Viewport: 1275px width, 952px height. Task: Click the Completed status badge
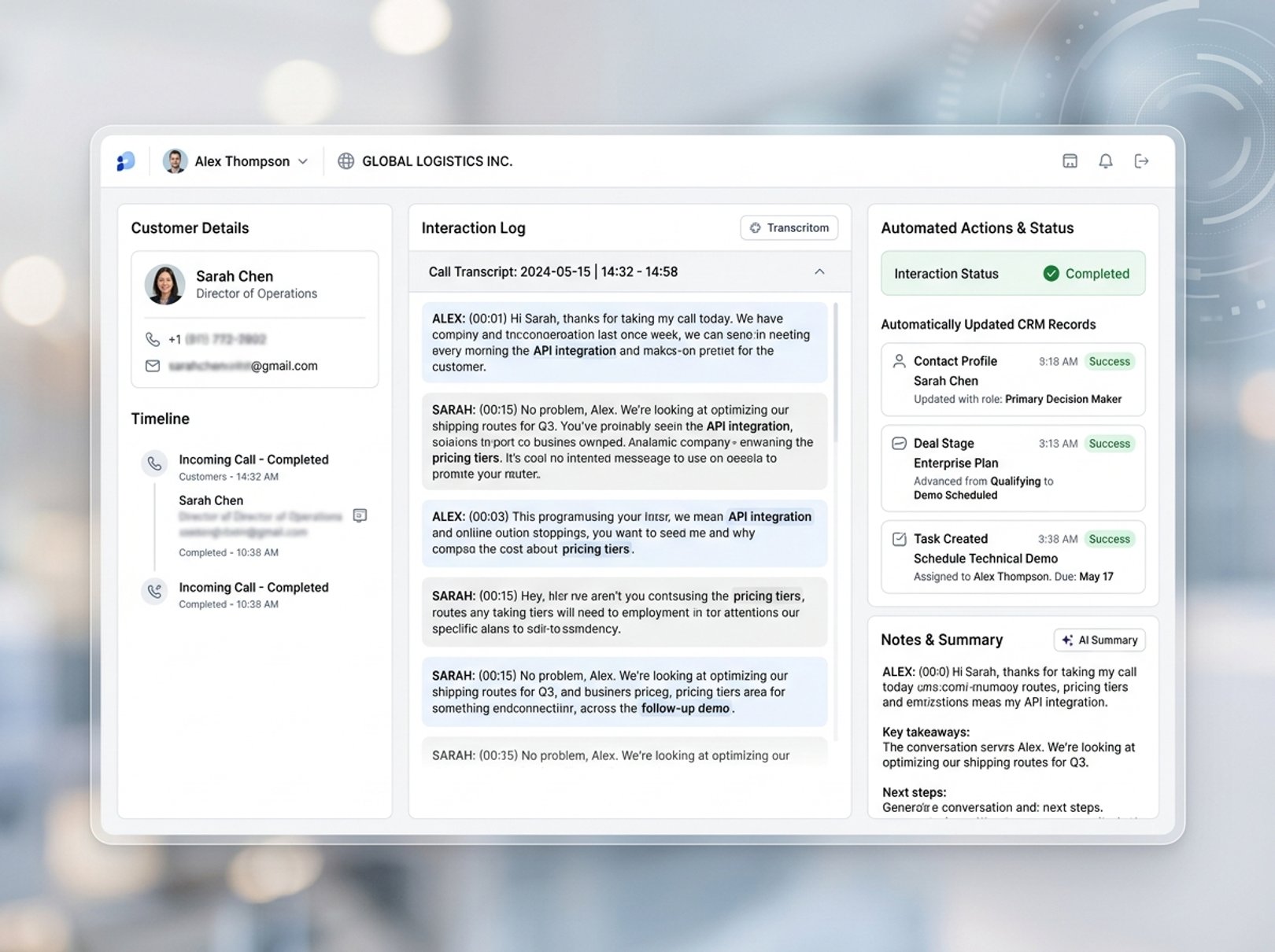coord(1087,273)
